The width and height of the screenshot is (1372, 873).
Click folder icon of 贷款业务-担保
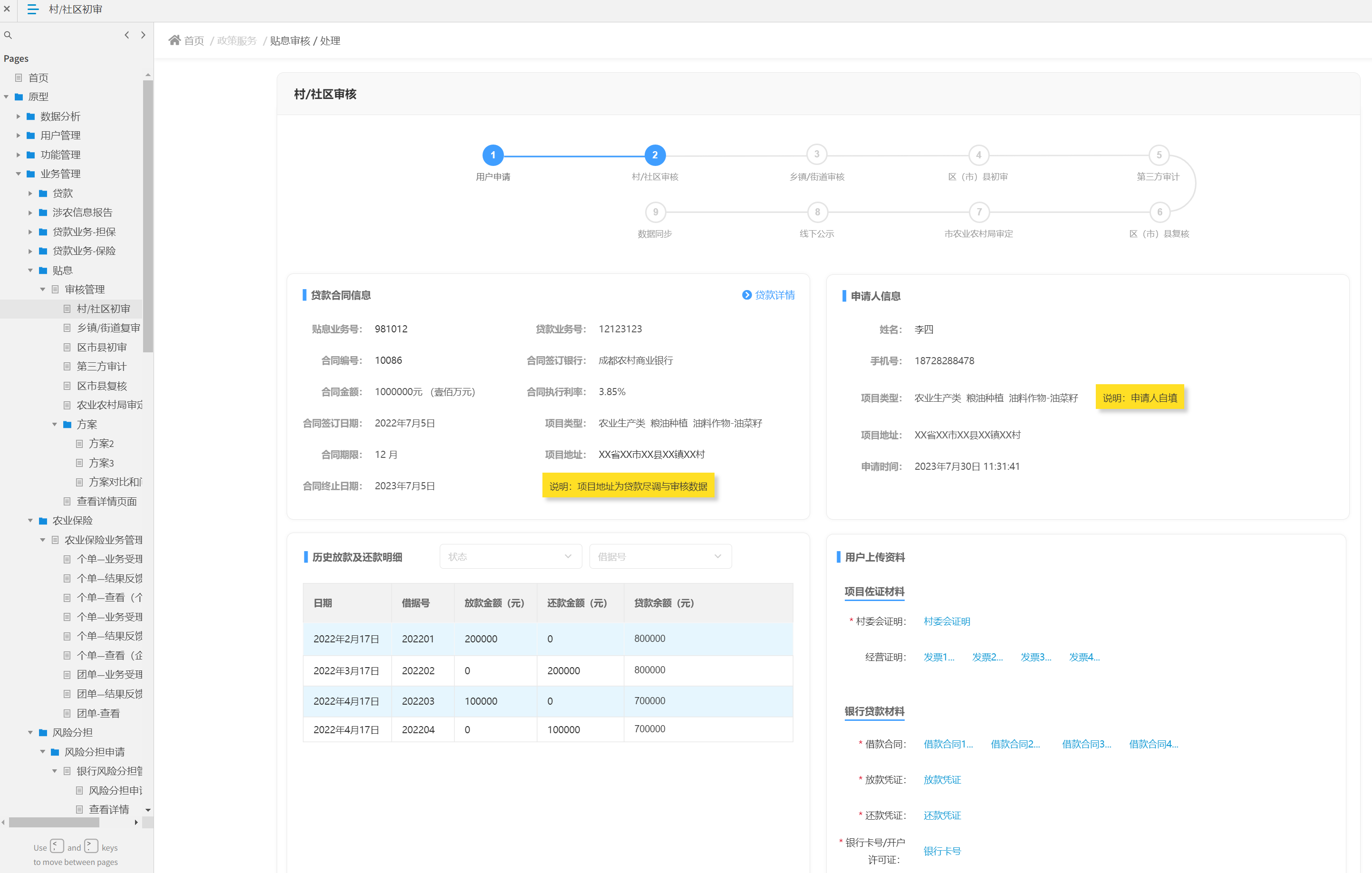[43, 232]
